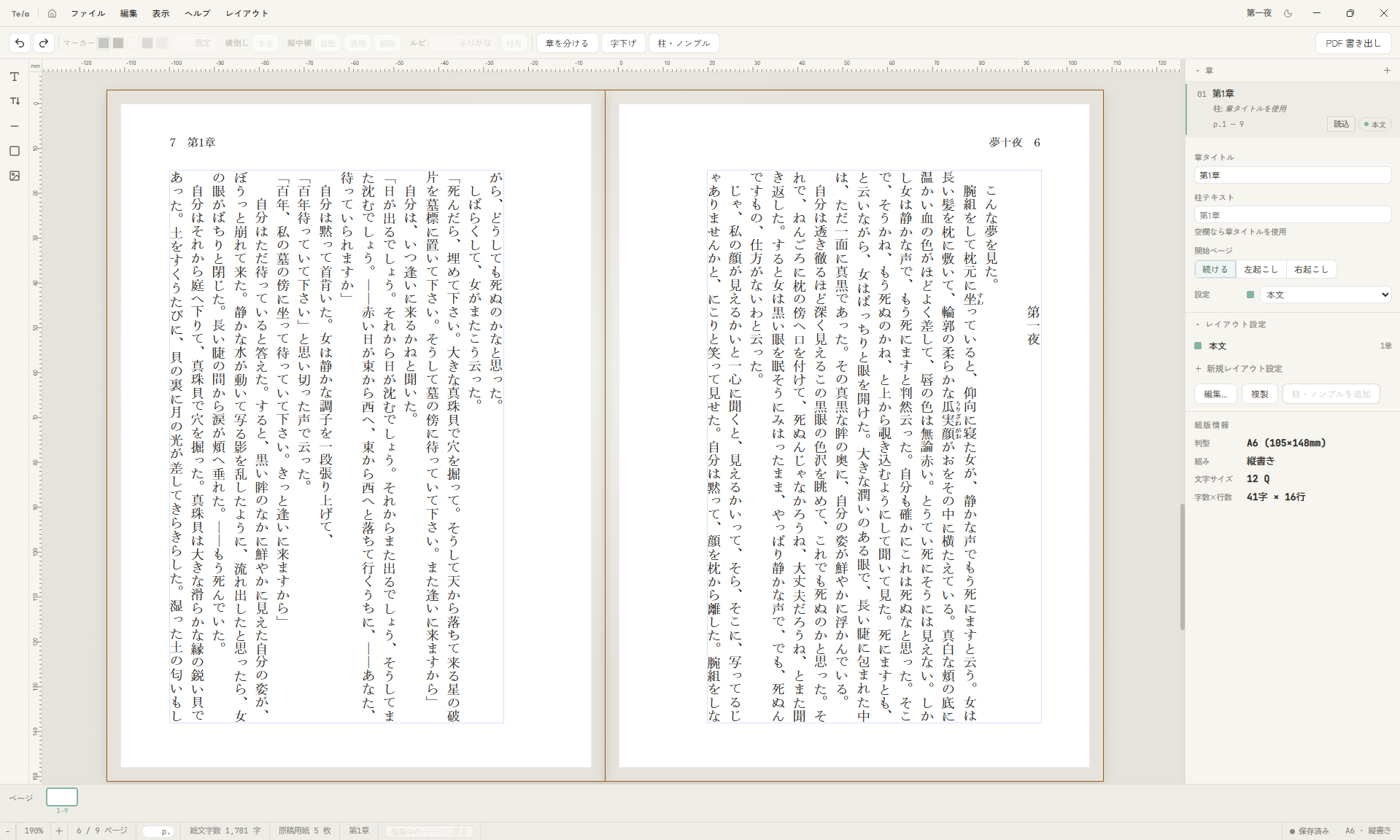Image resolution: width=1400 pixels, height=840 pixels.
Task: Zoom out with the minus button
Action: pyautogui.click(x=8, y=831)
